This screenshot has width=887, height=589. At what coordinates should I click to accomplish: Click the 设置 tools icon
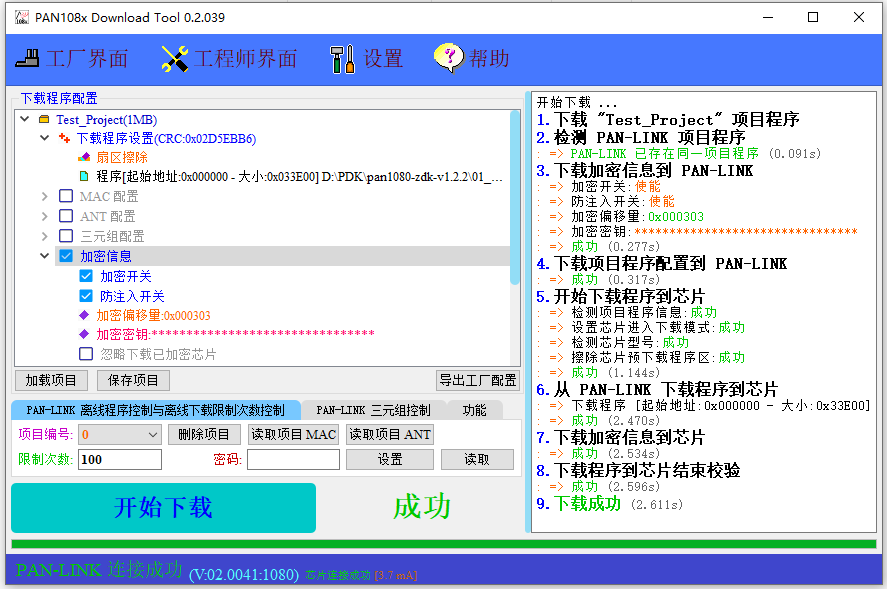[x=343, y=59]
